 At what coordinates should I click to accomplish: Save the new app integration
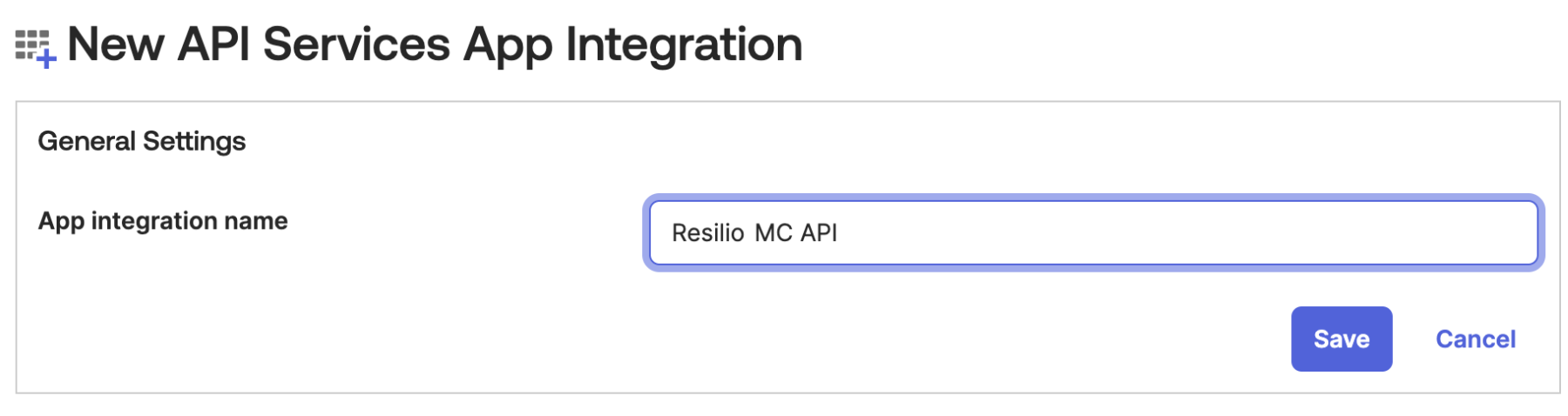[x=1341, y=339]
